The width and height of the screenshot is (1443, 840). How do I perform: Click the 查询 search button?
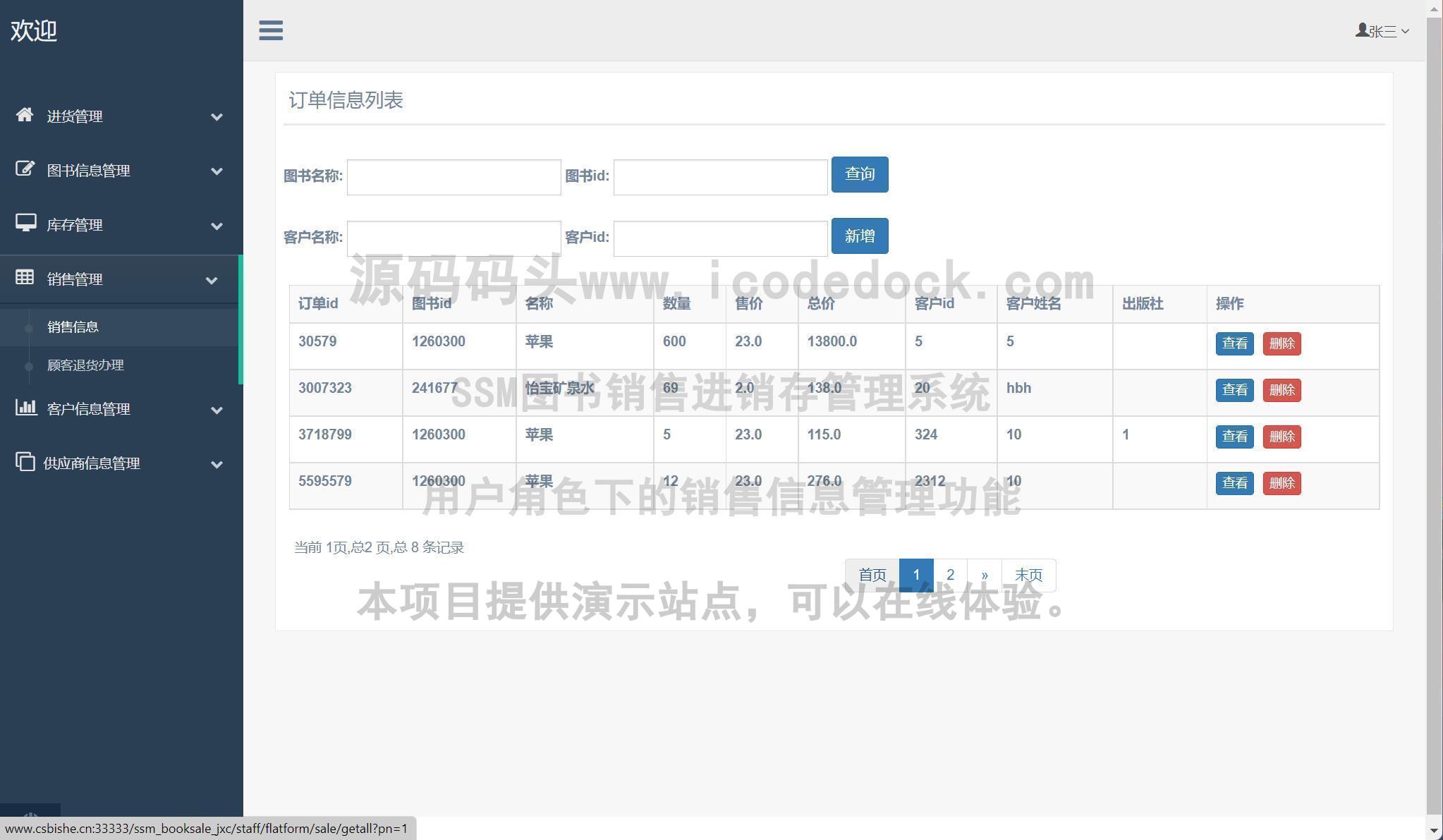click(859, 174)
